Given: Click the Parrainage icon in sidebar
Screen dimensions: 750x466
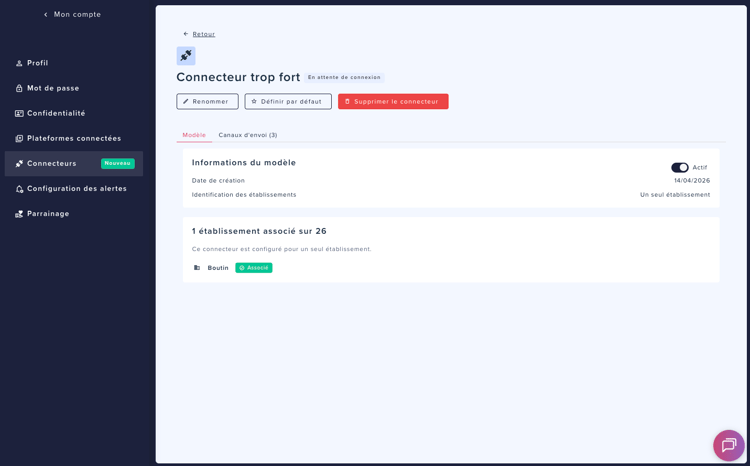Looking at the screenshot, I should click(x=19, y=214).
